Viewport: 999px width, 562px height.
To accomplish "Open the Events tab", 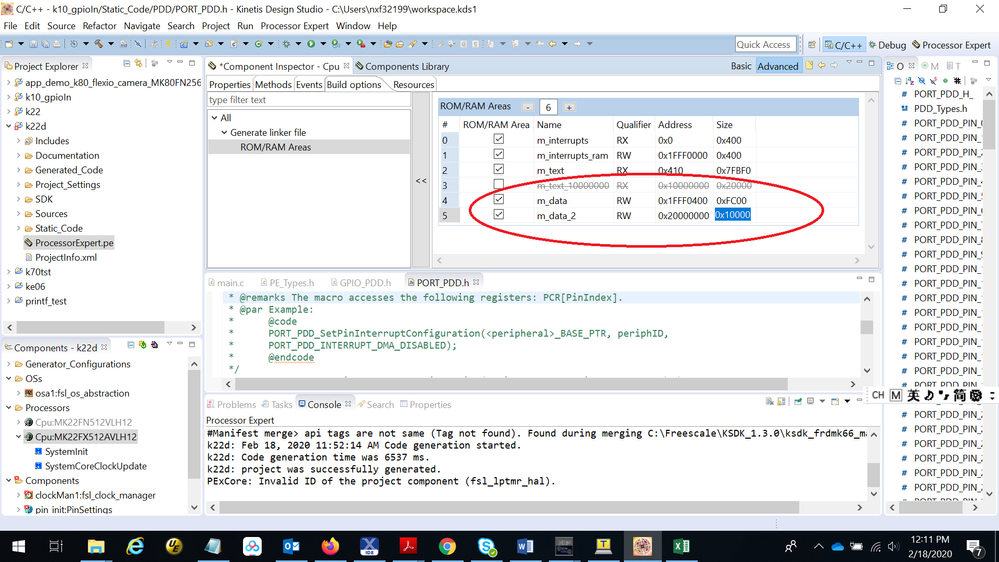I will (309, 85).
